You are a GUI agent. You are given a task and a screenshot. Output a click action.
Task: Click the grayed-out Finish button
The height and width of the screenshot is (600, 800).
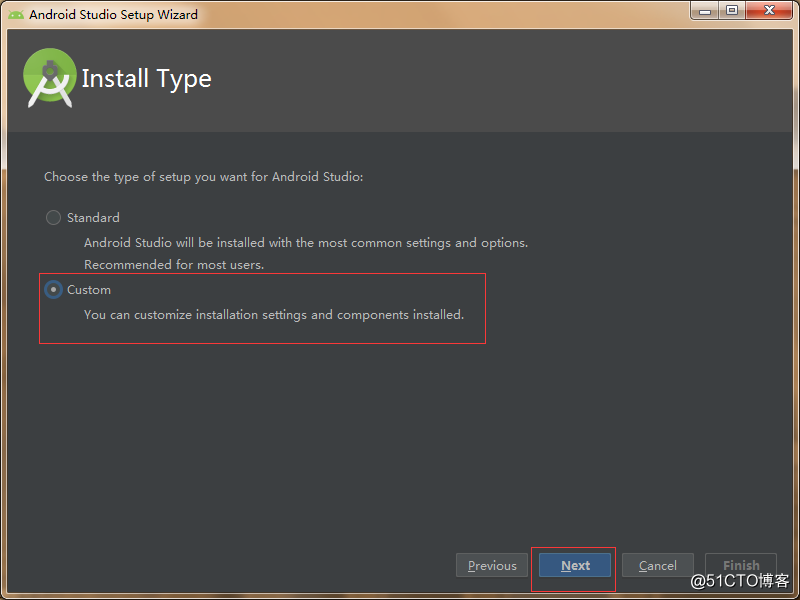(741, 565)
